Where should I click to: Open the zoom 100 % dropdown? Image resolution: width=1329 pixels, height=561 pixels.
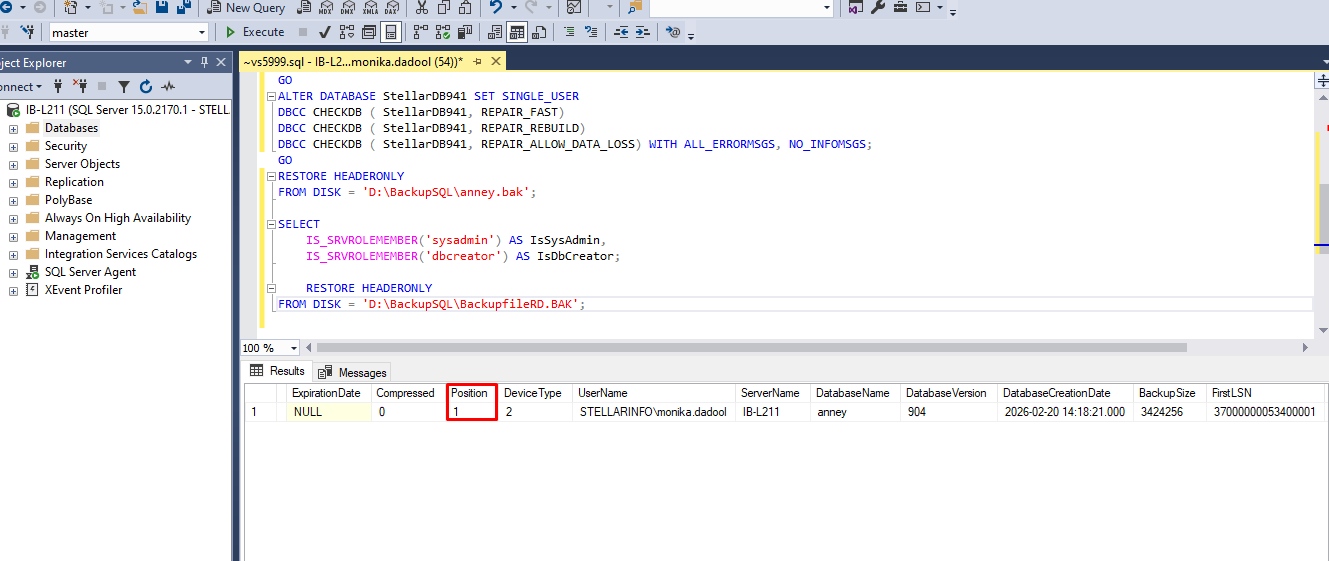pyautogui.click(x=294, y=348)
